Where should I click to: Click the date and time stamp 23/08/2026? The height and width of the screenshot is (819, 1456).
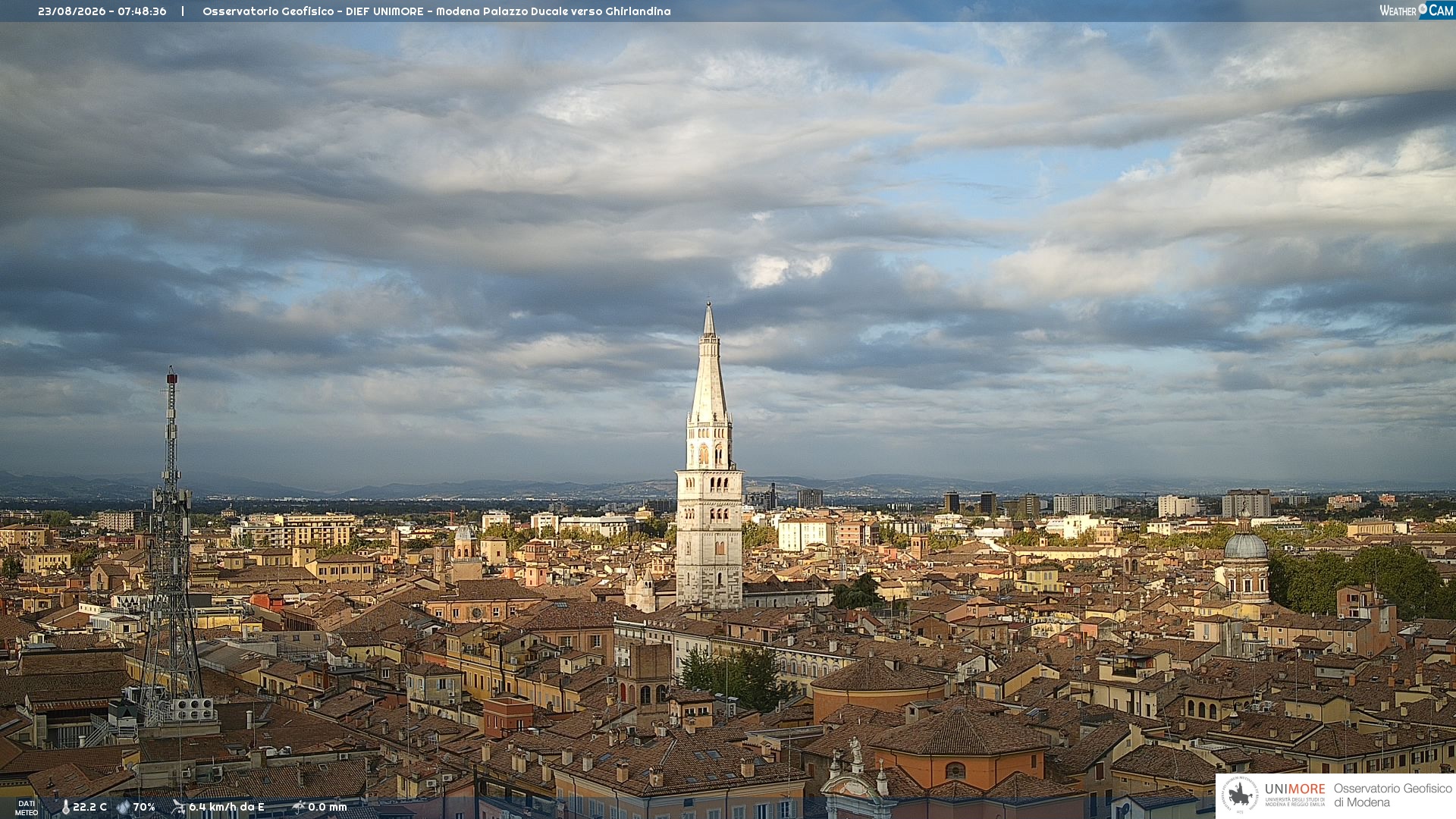point(102,11)
